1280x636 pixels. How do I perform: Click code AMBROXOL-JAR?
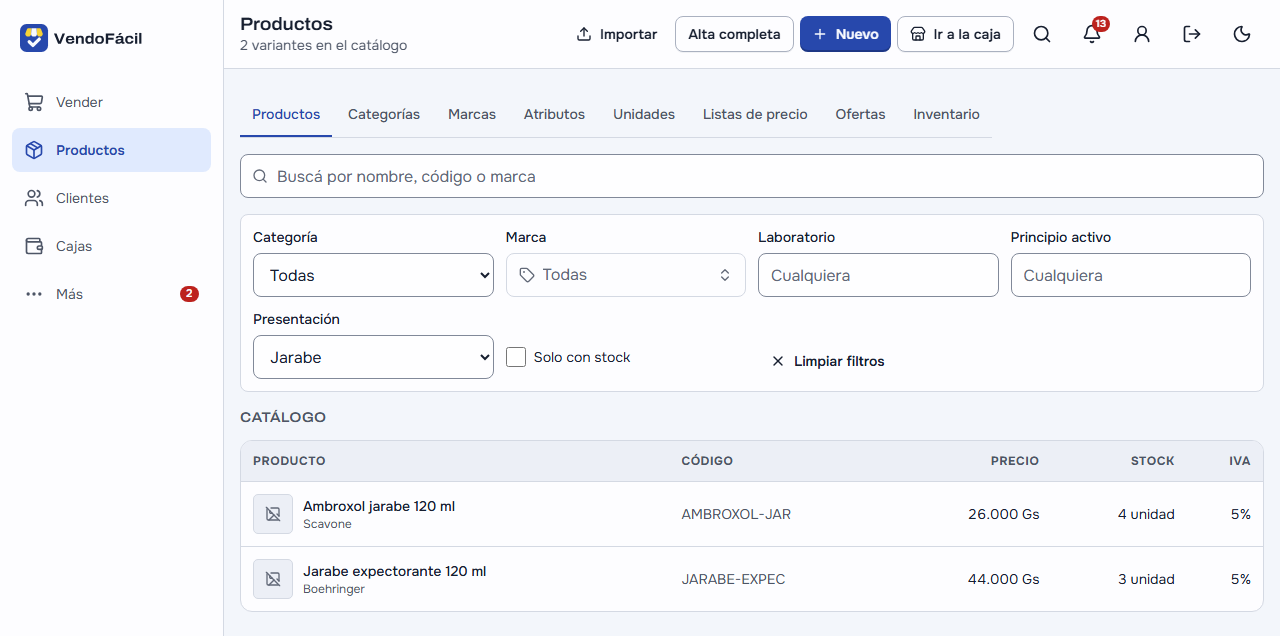pyautogui.click(x=736, y=514)
